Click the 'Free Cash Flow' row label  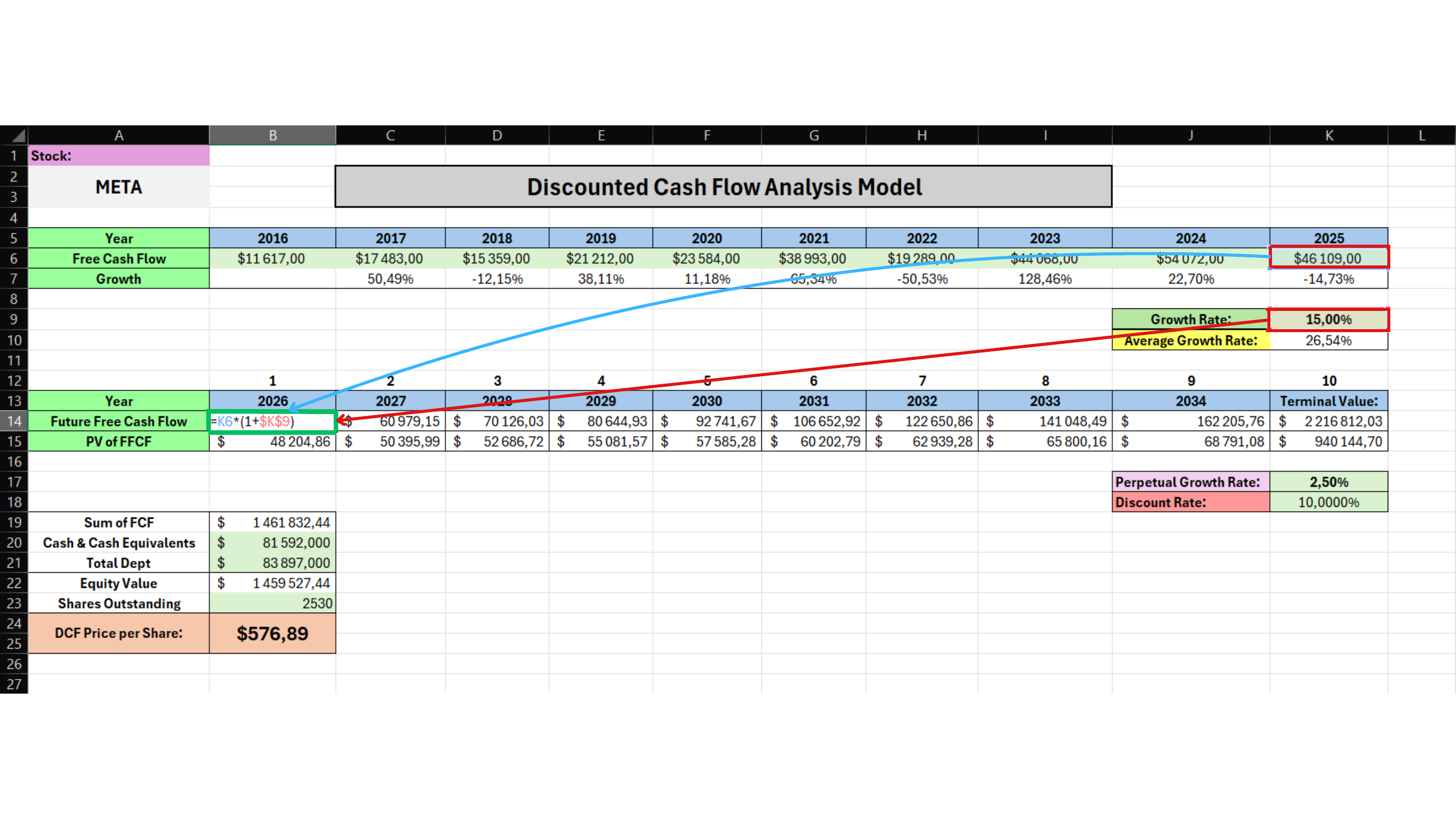119,258
